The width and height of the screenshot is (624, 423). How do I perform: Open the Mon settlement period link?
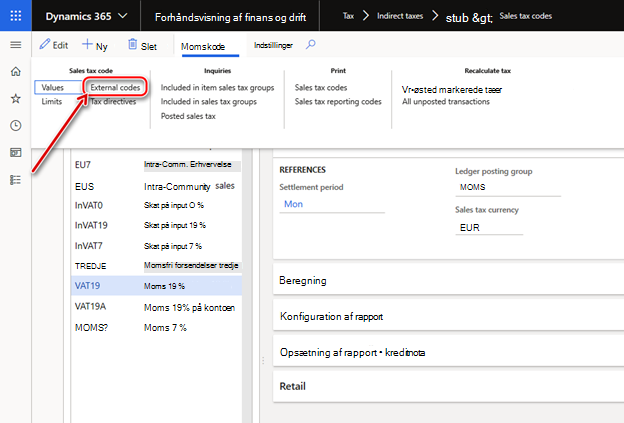tap(293, 204)
